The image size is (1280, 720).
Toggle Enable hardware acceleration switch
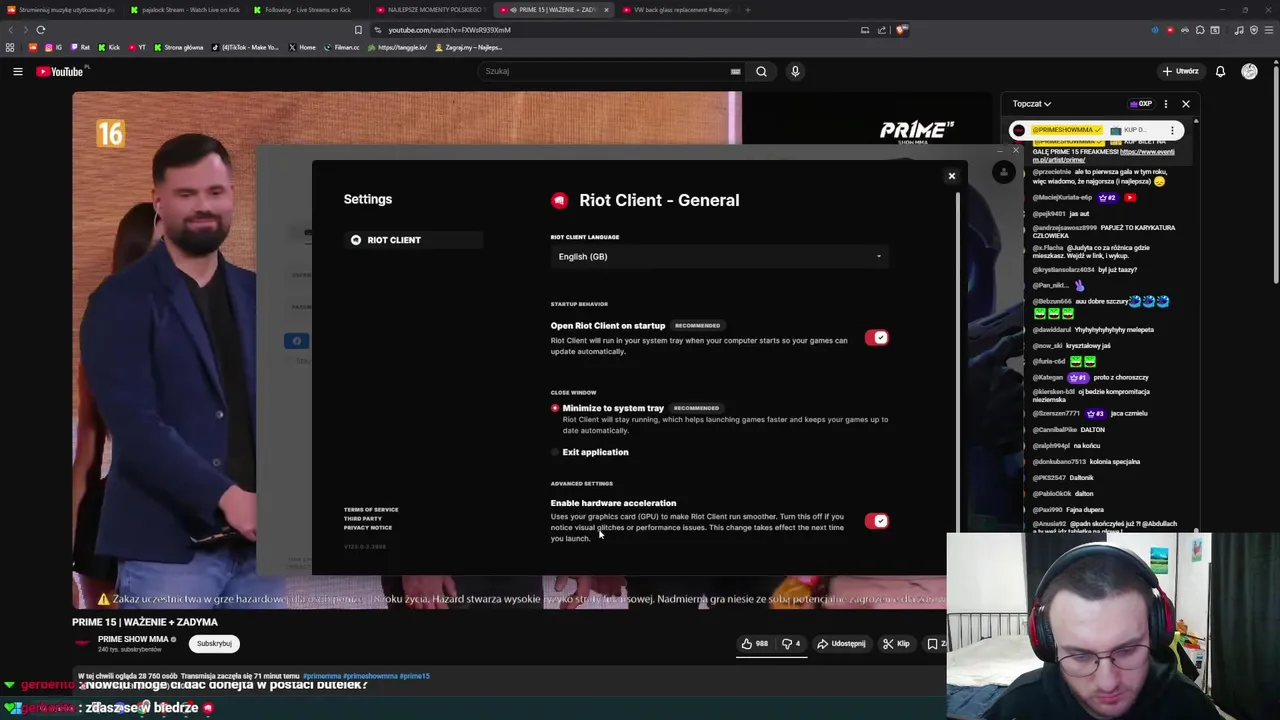(x=877, y=521)
